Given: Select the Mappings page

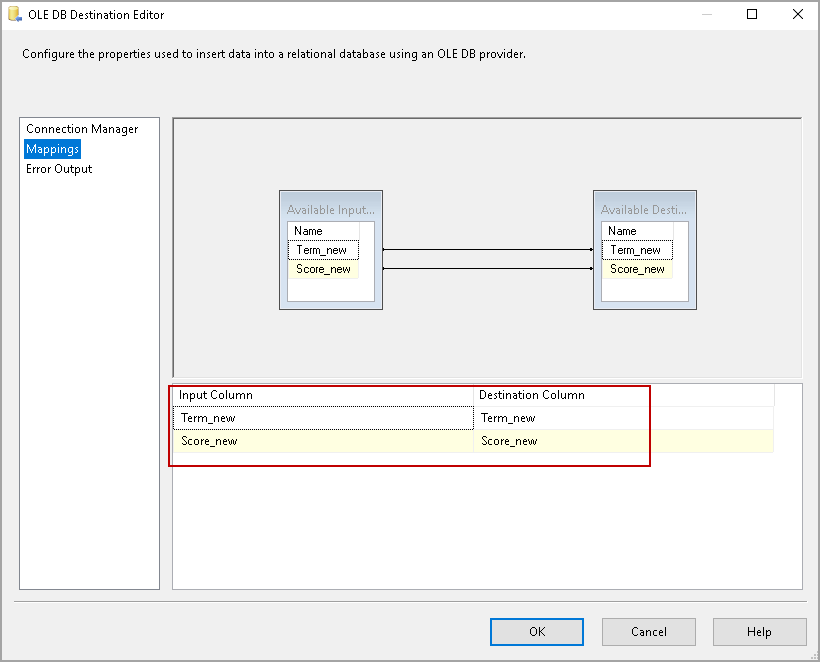Looking at the screenshot, I should pos(53,149).
